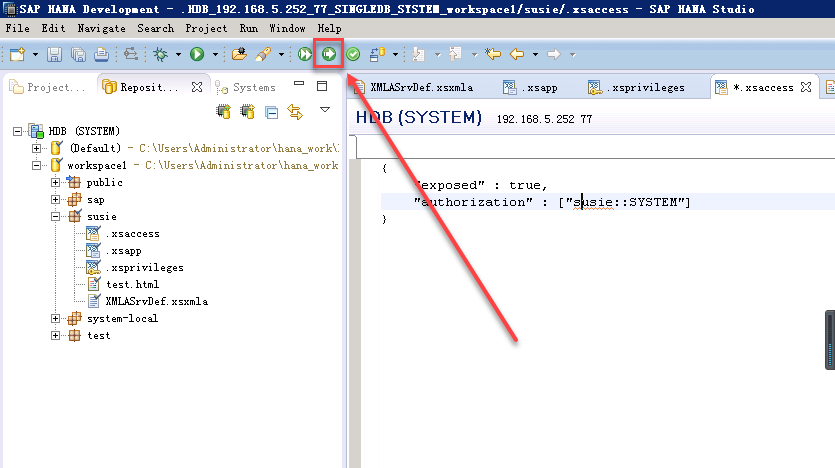Close the Repositories view tab

[197, 87]
